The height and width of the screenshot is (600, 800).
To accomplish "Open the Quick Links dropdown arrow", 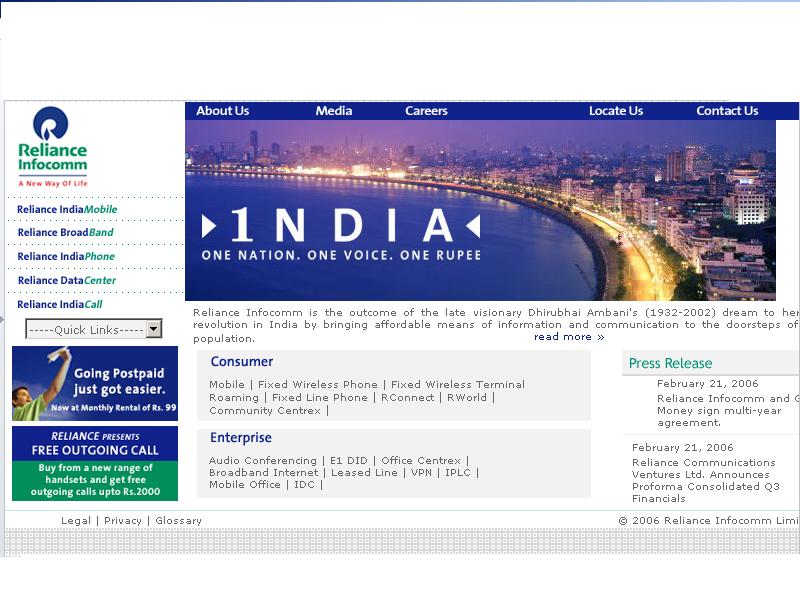I will click(x=154, y=329).
